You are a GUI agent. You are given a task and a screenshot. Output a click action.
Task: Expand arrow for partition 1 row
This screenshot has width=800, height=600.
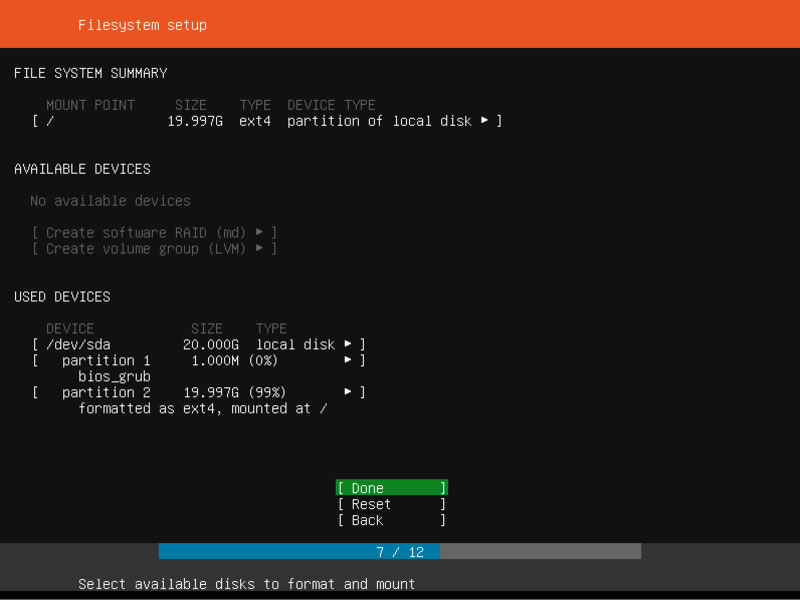coord(347,360)
